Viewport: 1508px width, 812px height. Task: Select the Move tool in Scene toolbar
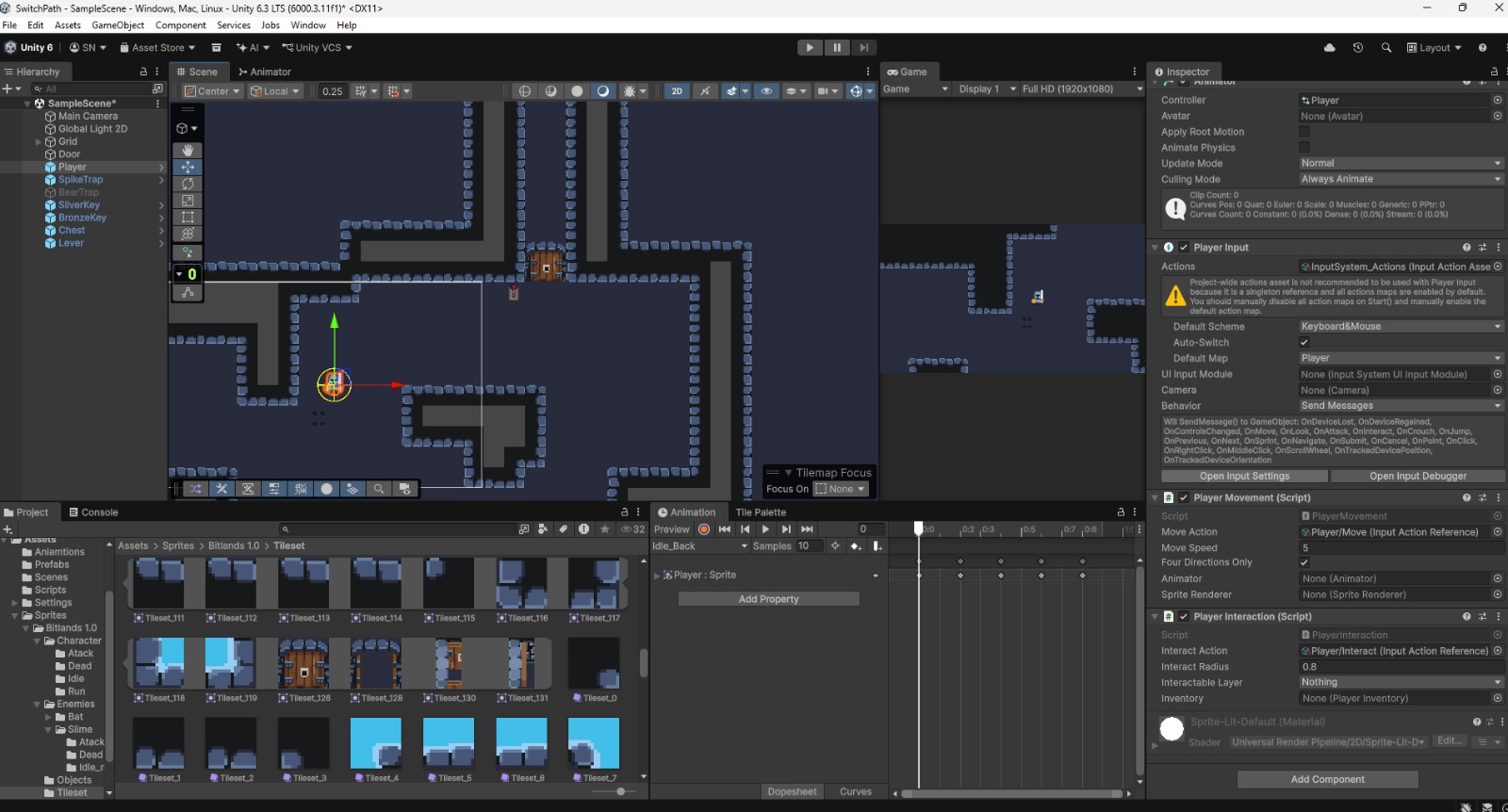tap(188, 167)
